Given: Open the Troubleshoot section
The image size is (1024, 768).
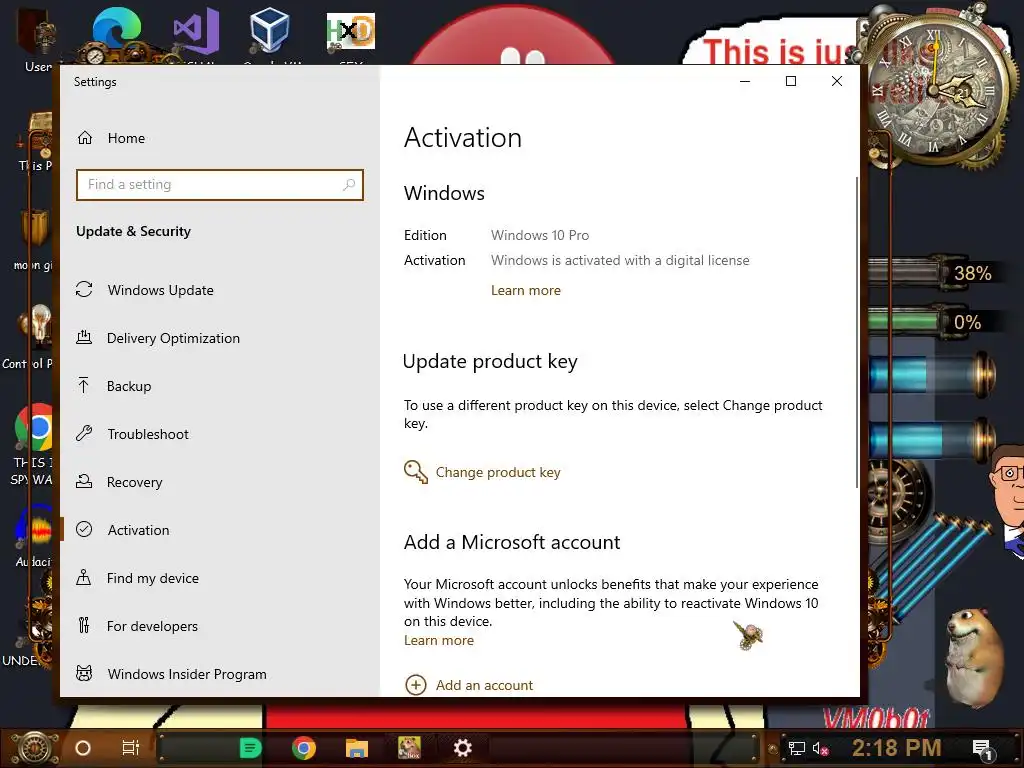Looking at the screenshot, I should 148,434.
